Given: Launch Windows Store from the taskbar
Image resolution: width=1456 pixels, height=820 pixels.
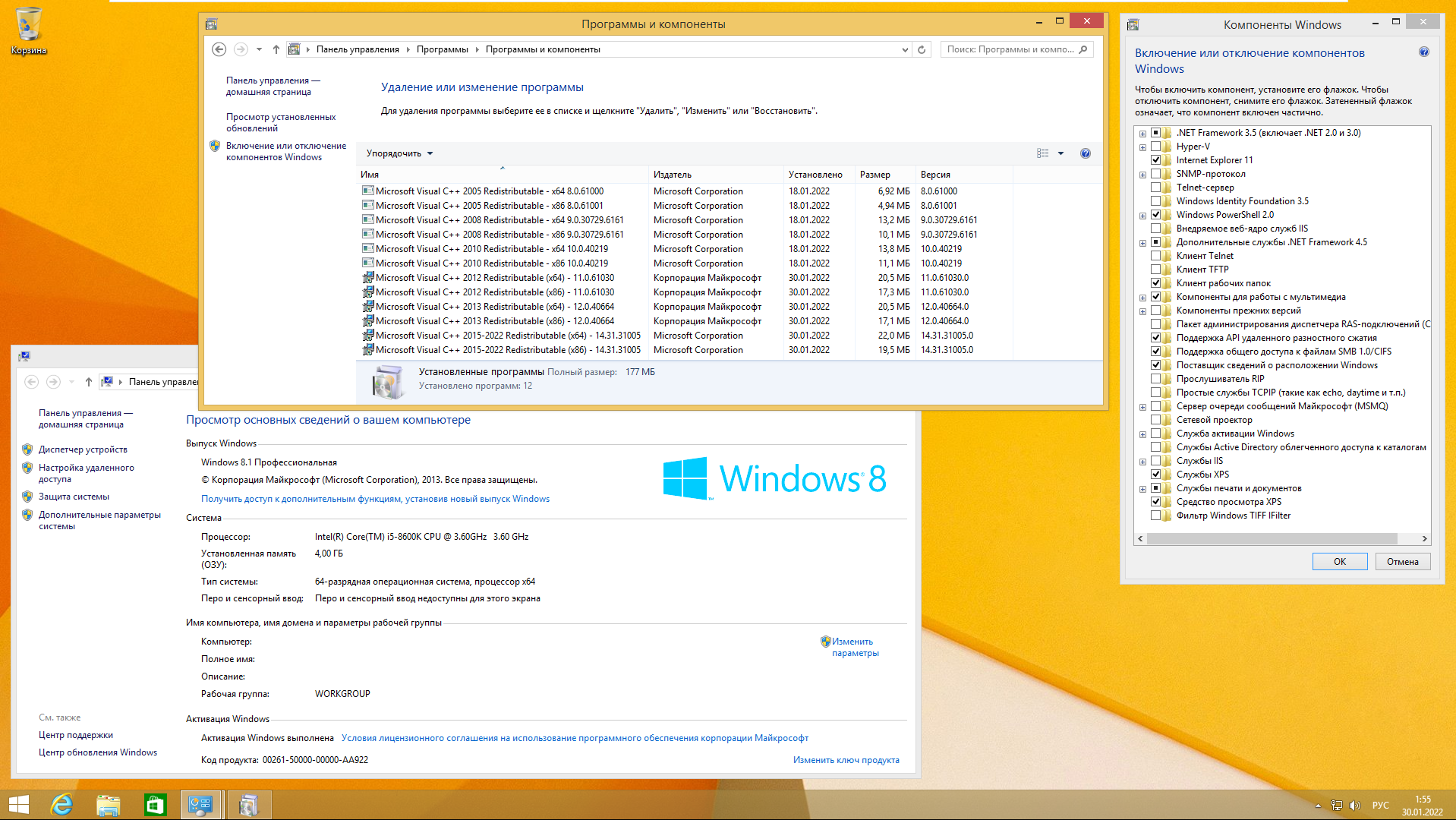Looking at the screenshot, I should point(155,805).
